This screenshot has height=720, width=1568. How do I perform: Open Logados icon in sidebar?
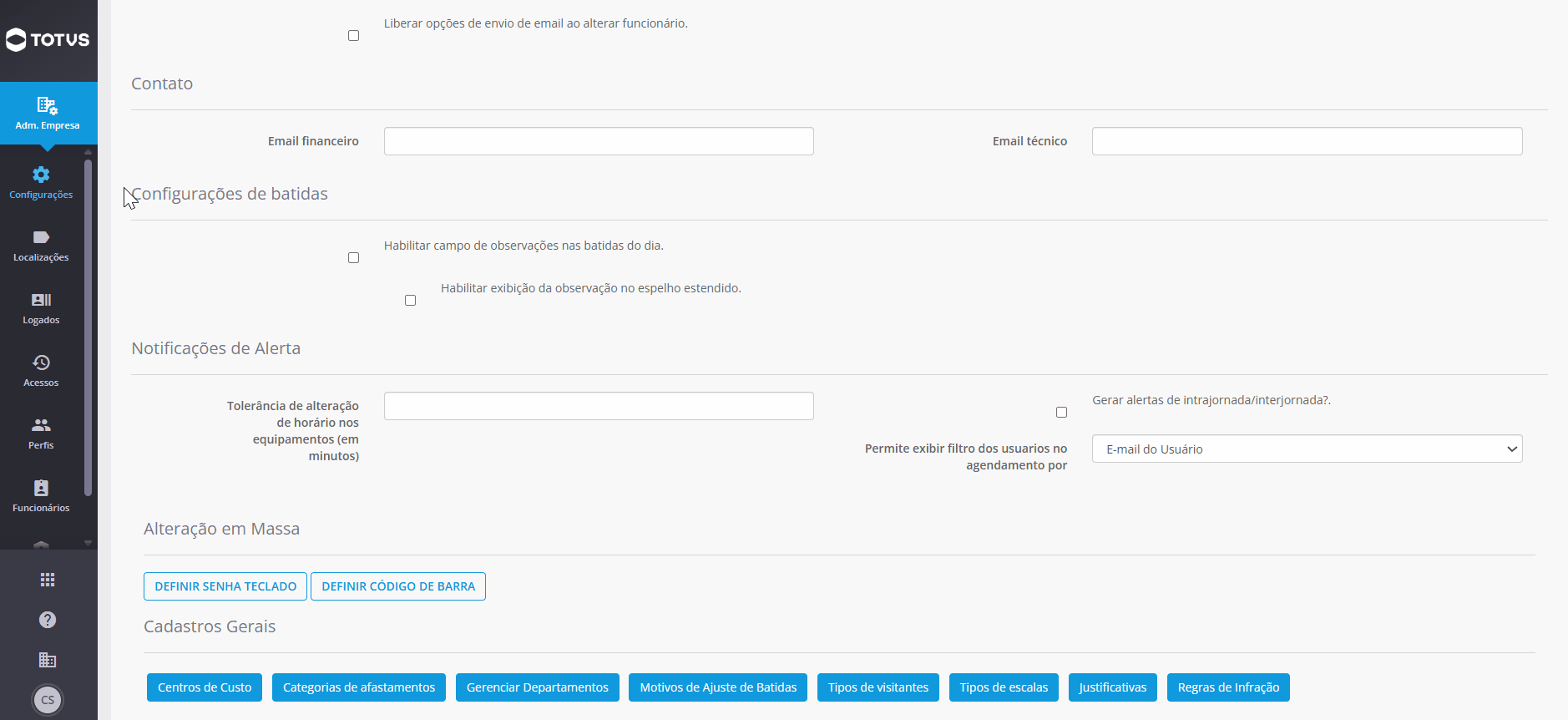[41, 300]
